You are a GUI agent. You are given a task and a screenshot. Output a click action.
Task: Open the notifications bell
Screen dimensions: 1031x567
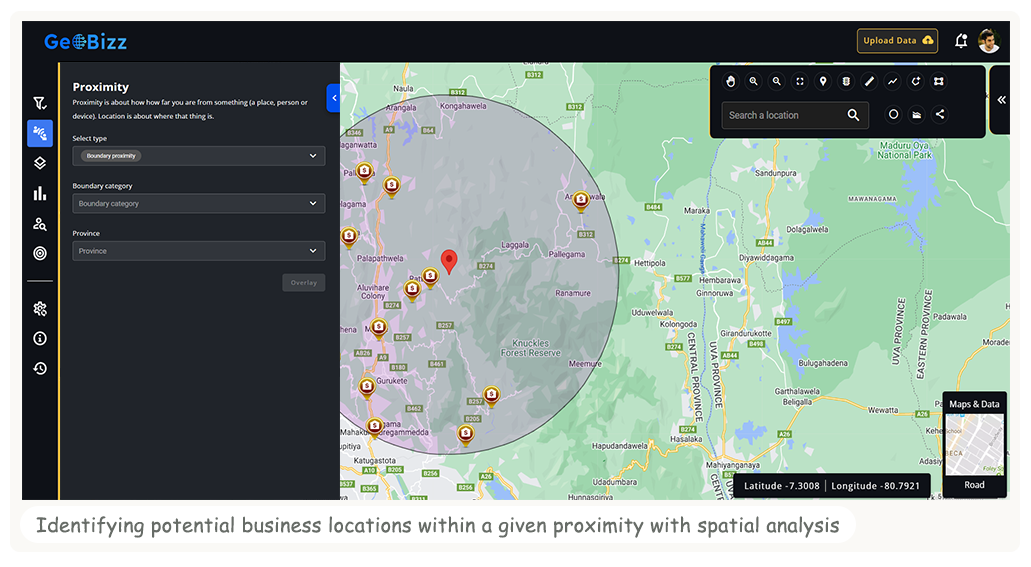click(x=961, y=41)
